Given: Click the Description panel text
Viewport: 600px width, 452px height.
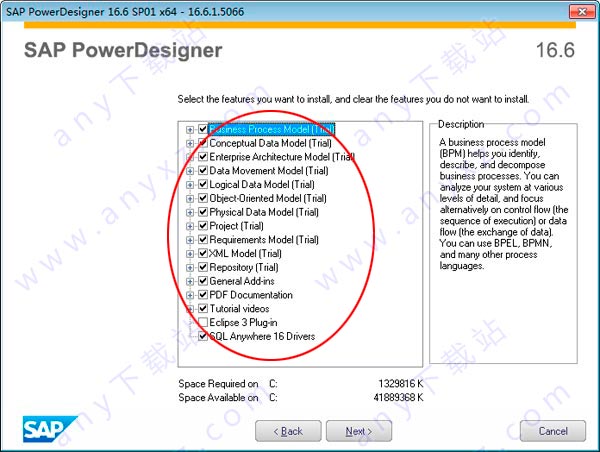Looking at the screenshot, I should tap(504, 204).
